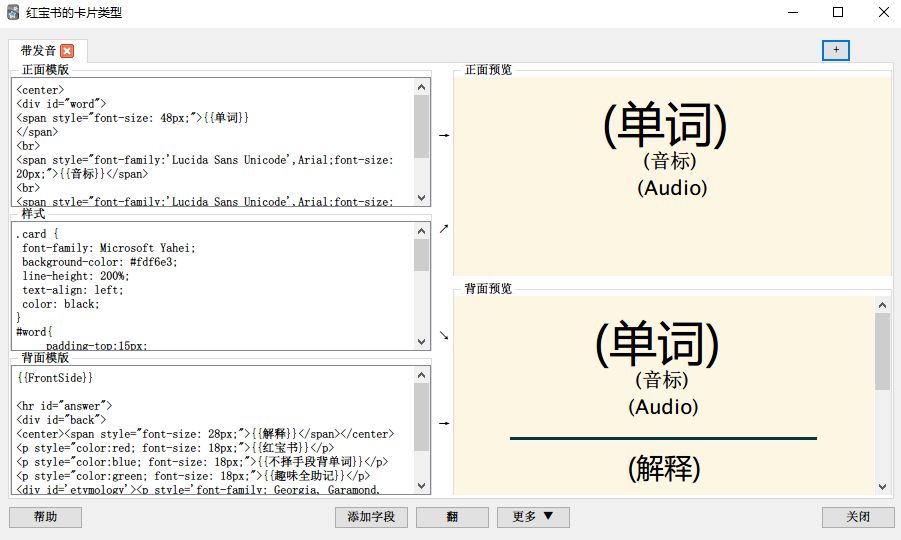Focus the 正面模版 code editor
901x540 pixels.
(213, 142)
